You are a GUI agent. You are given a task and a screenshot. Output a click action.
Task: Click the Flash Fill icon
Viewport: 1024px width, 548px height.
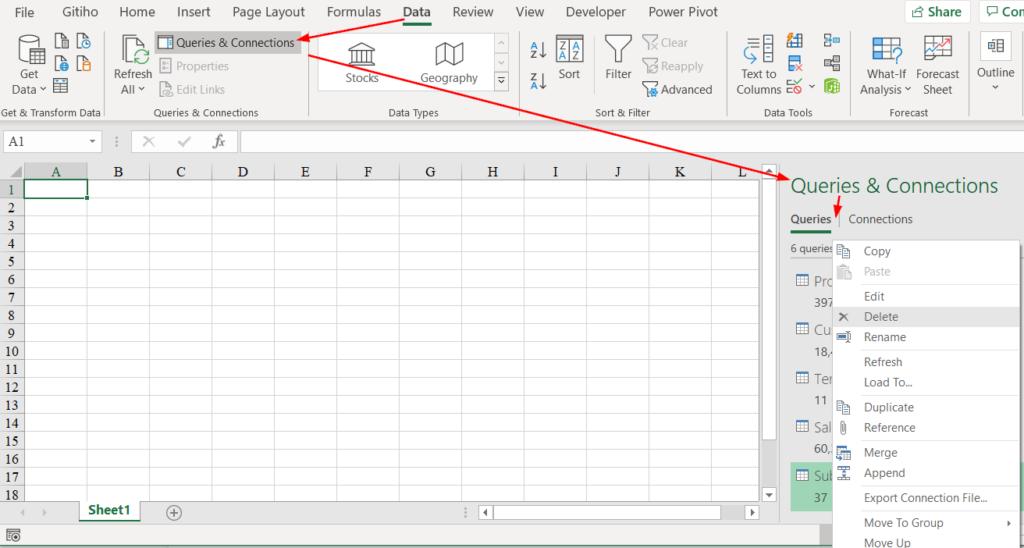(x=795, y=40)
